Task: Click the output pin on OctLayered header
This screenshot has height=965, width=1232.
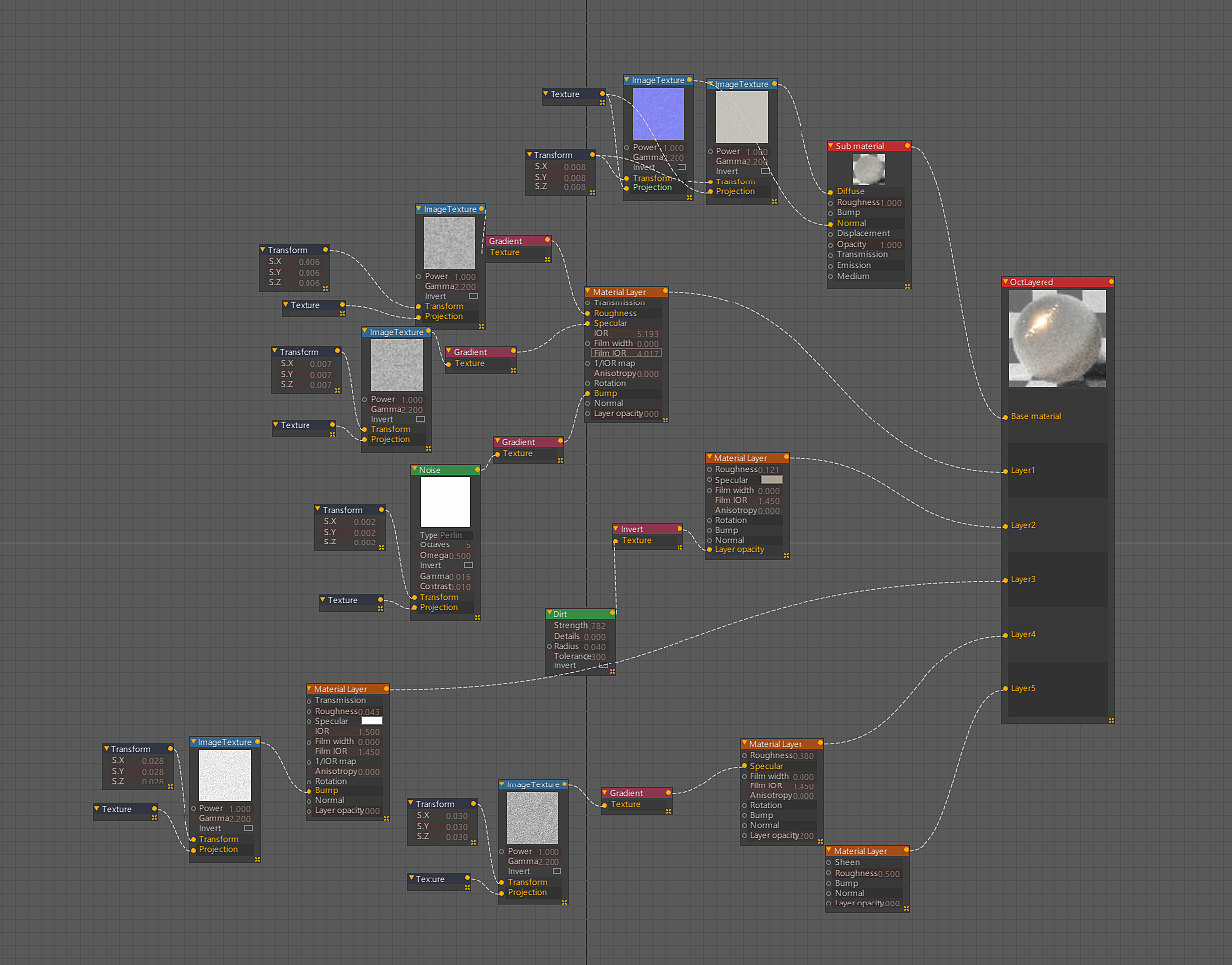Action: coord(1111,282)
